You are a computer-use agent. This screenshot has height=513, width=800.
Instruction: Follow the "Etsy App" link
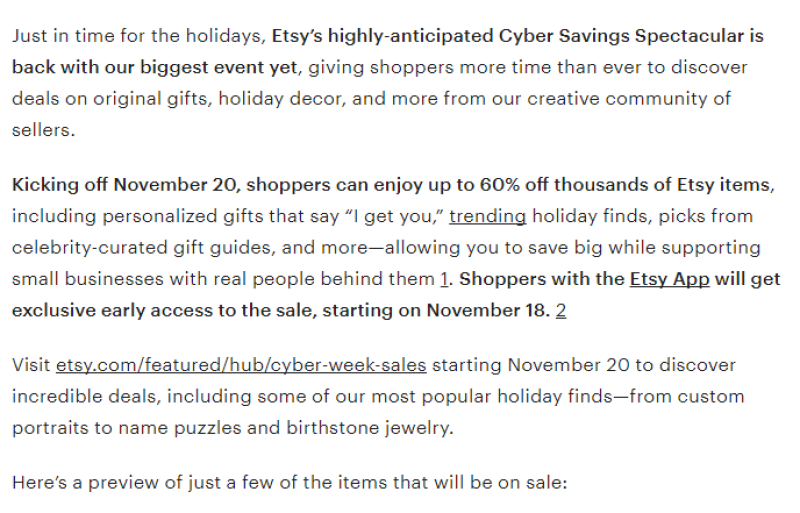click(669, 279)
